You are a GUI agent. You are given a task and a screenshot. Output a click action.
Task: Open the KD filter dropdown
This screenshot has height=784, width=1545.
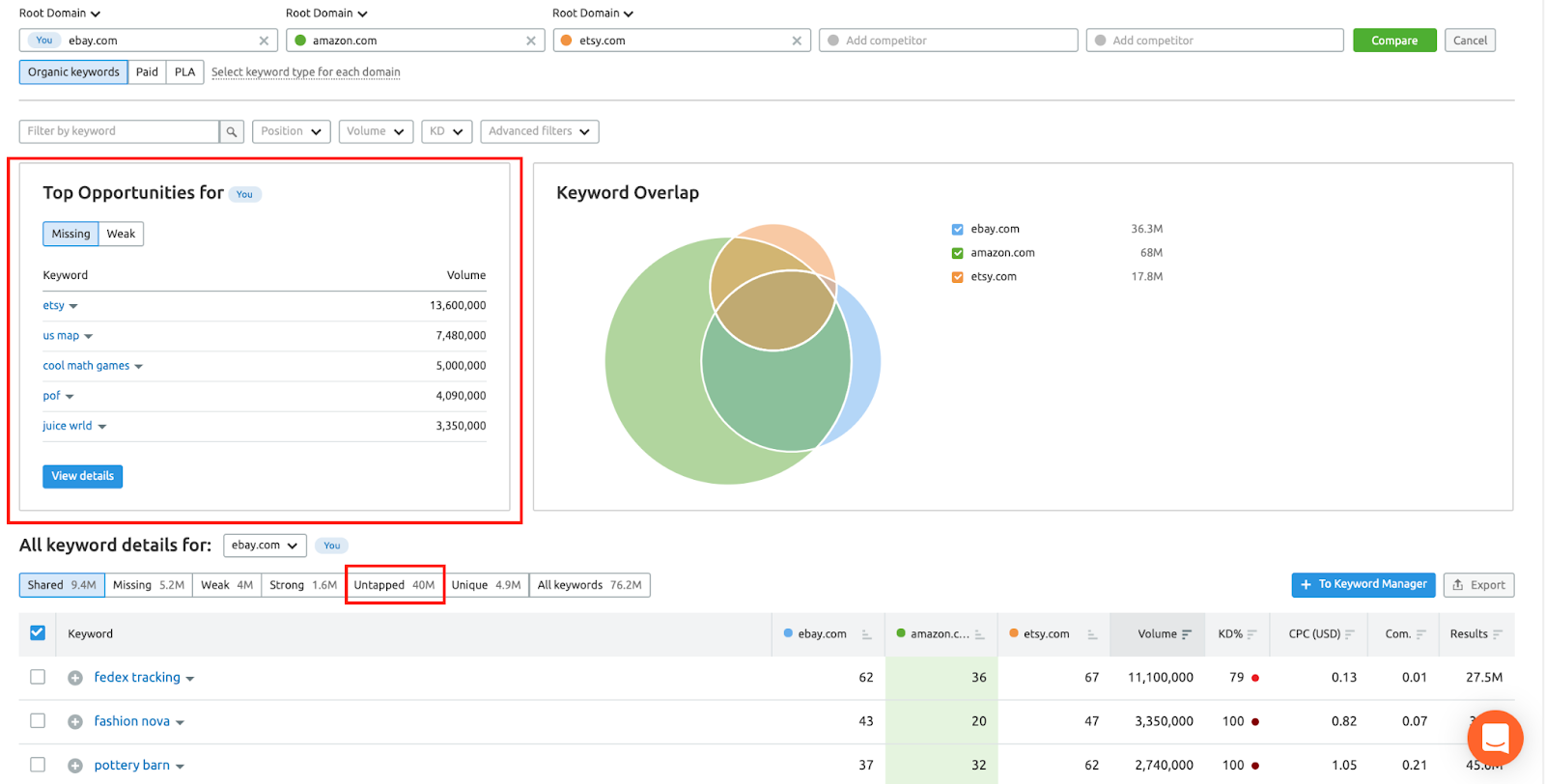(x=447, y=131)
